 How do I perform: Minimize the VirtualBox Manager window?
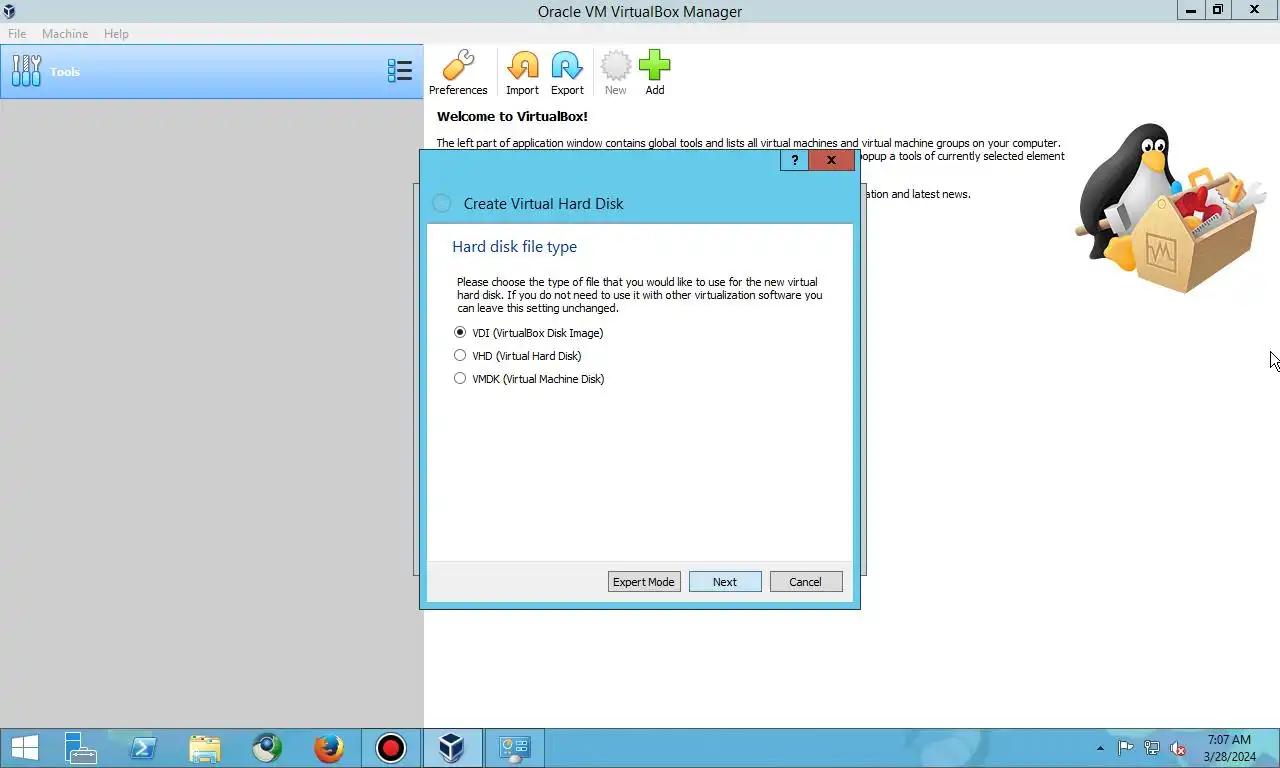(x=1191, y=10)
